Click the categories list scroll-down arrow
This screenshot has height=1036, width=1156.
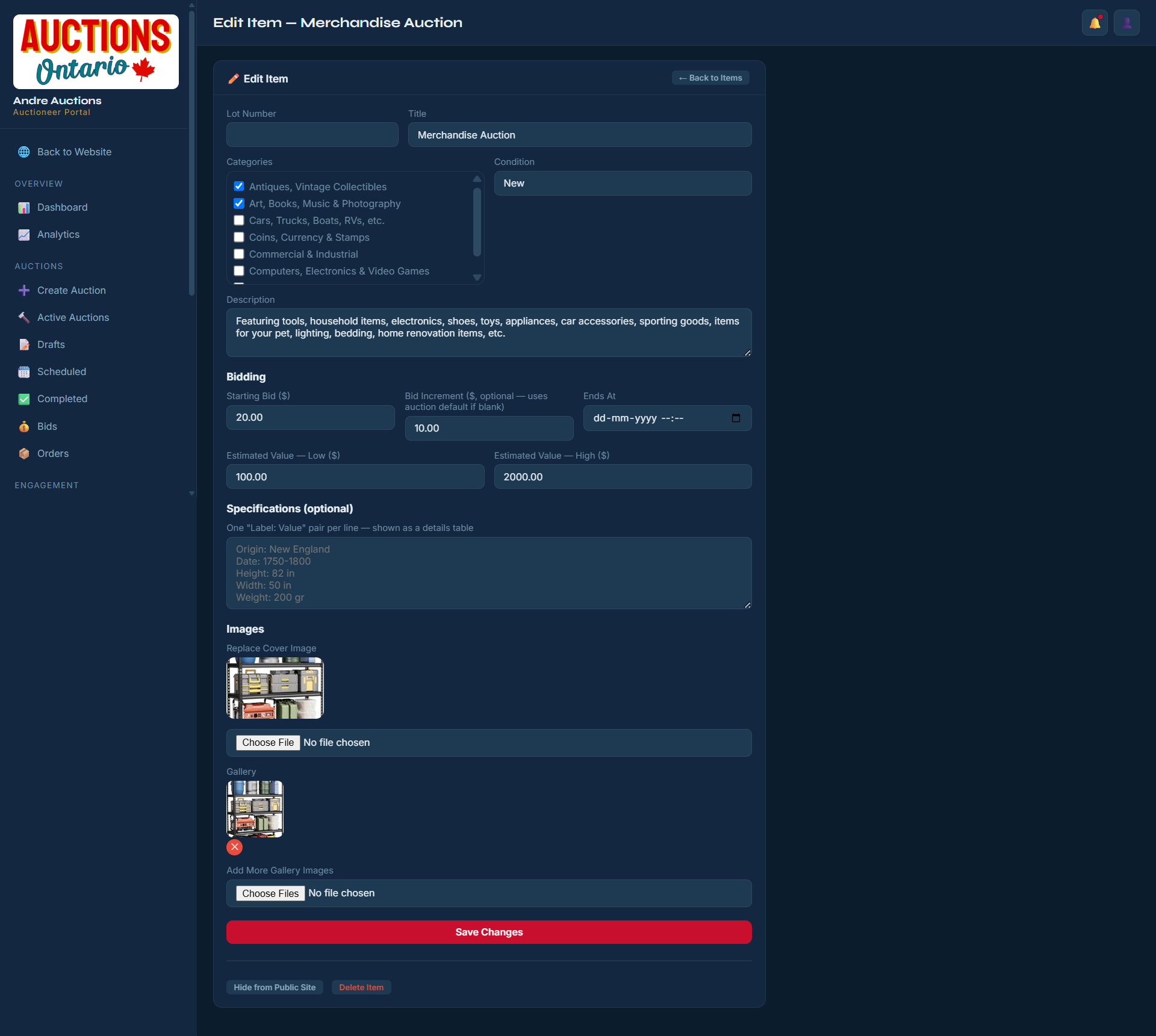477,278
